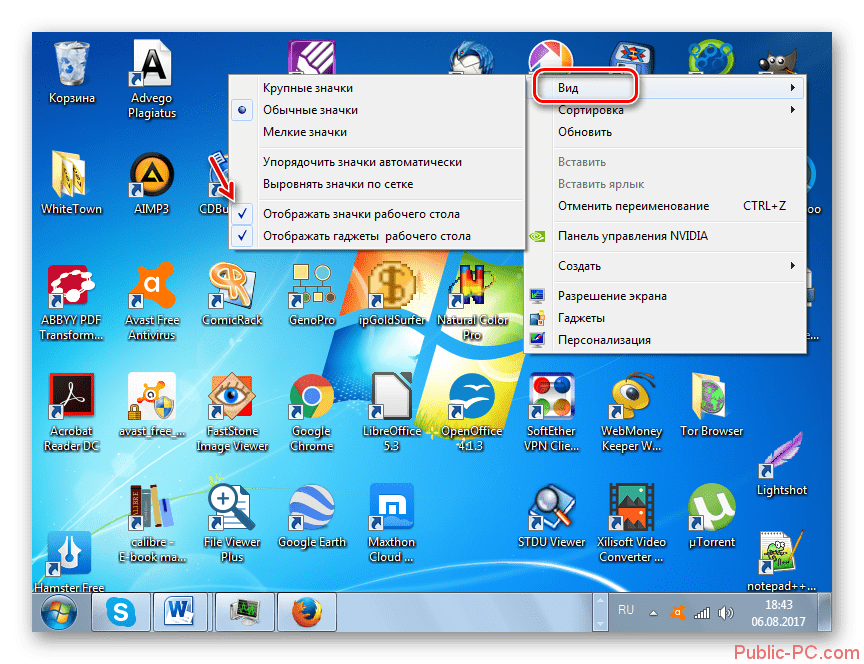This screenshot has height=664, width=864.
Task: Open Word from the taskbar
Action: pos(180,612)
